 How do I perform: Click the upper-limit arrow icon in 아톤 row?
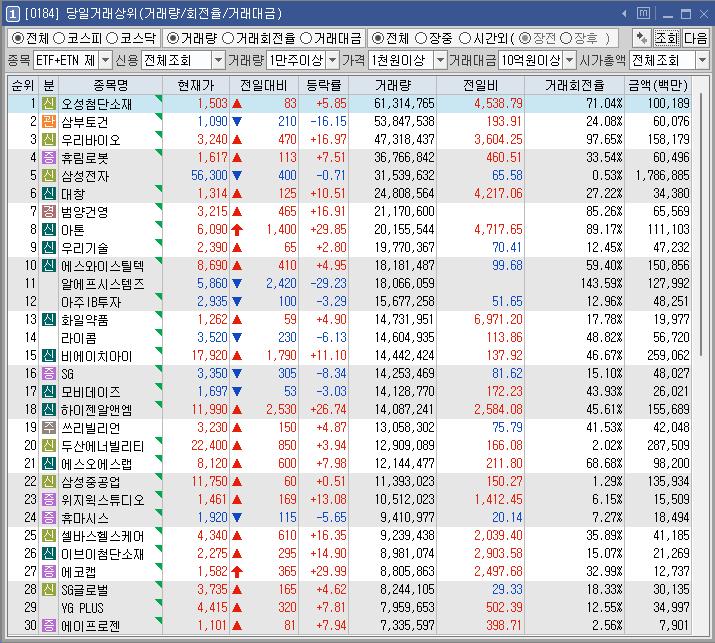(237, 229)
